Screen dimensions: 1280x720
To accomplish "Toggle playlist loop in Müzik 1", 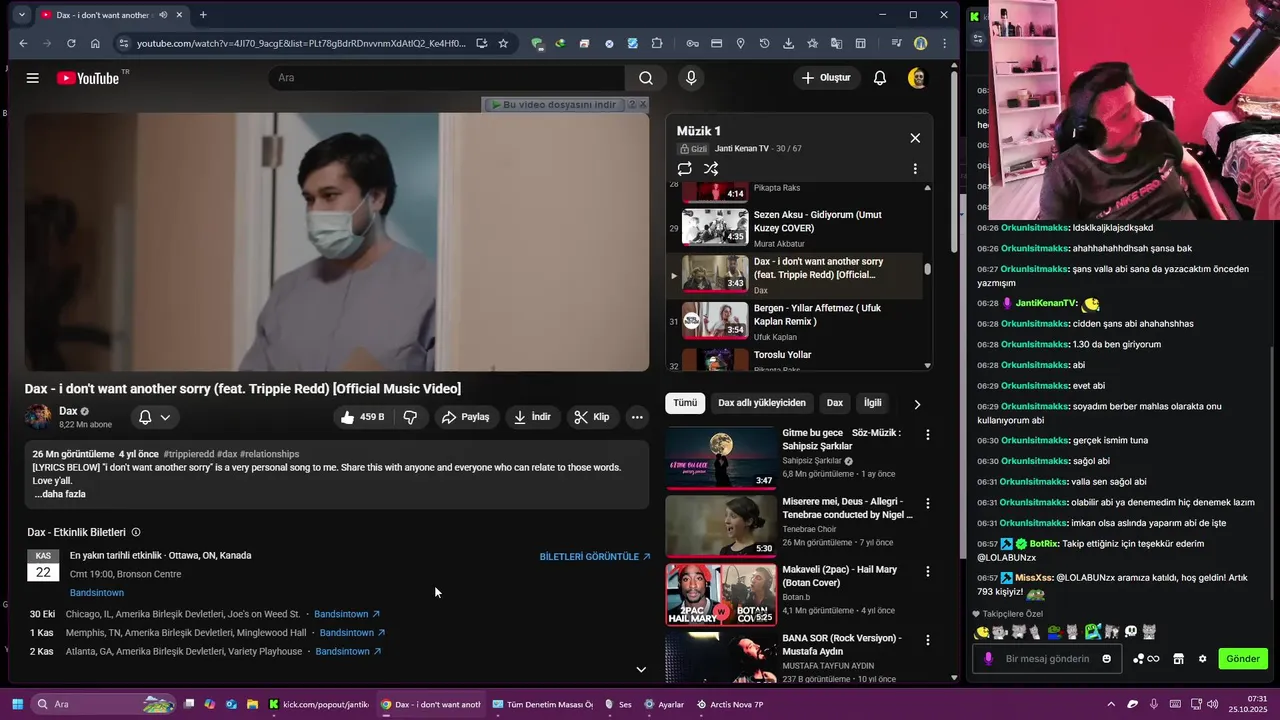I will [685, 169].
